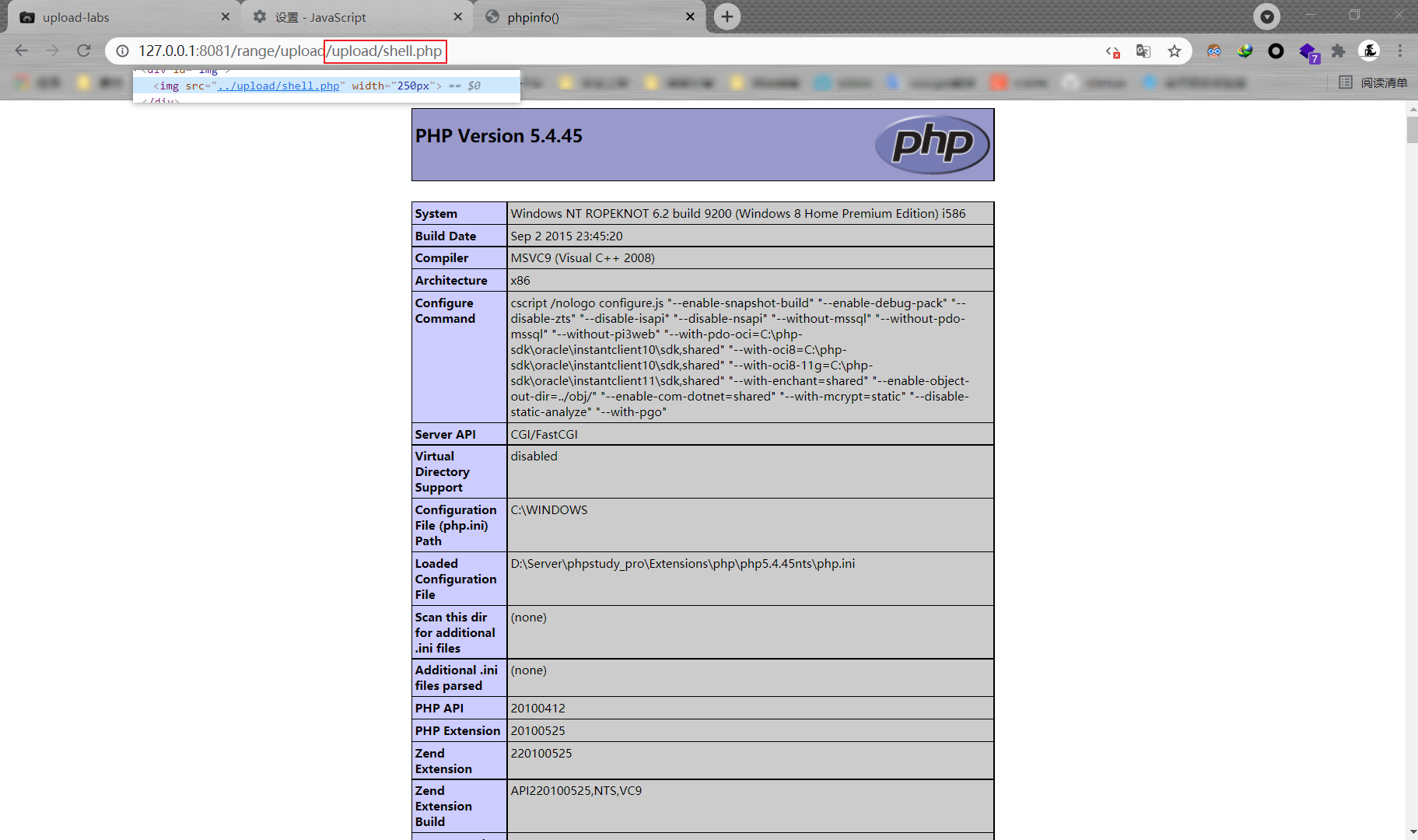Open a new tab with the plus button

[x=727, y=16]
